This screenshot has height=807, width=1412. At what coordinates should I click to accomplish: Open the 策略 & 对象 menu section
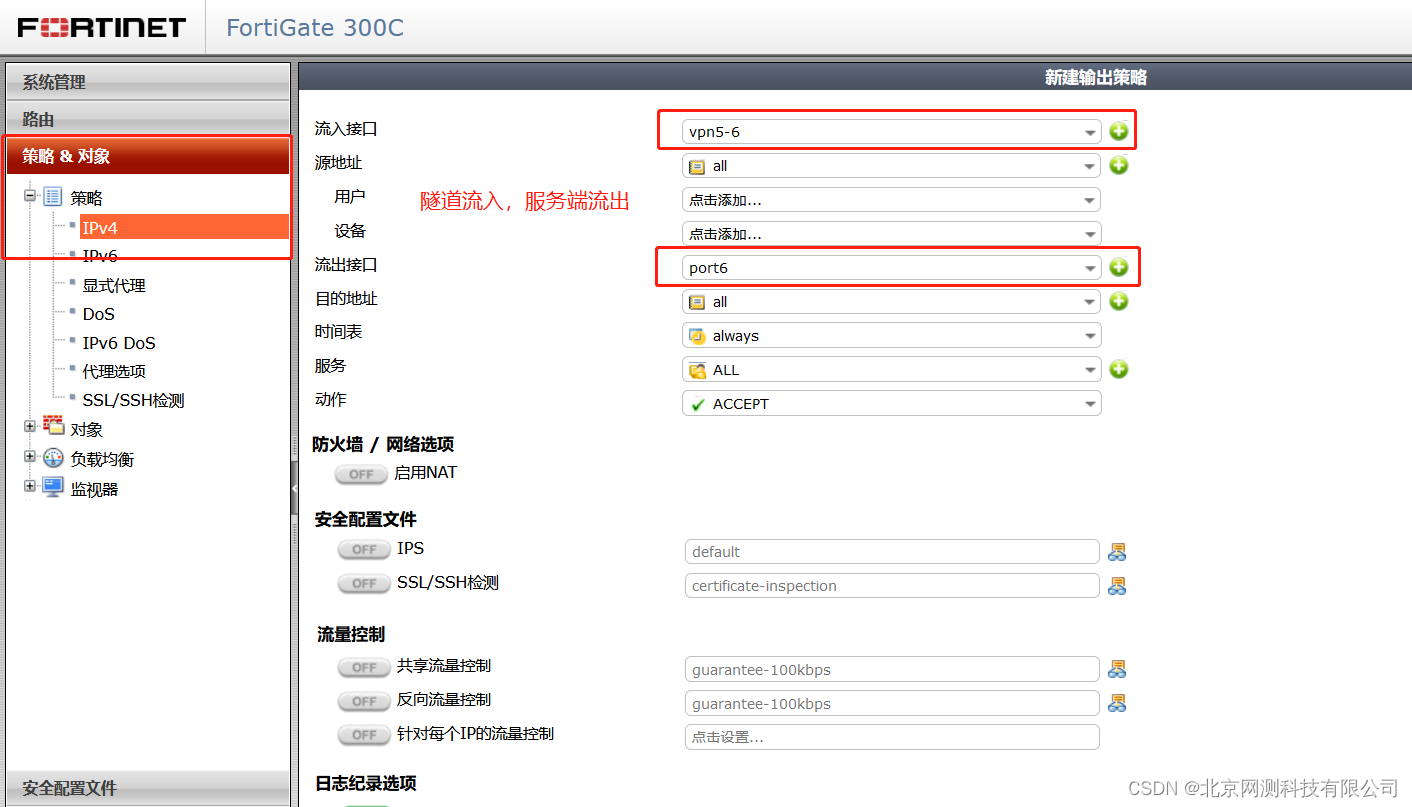coord(148,156)
